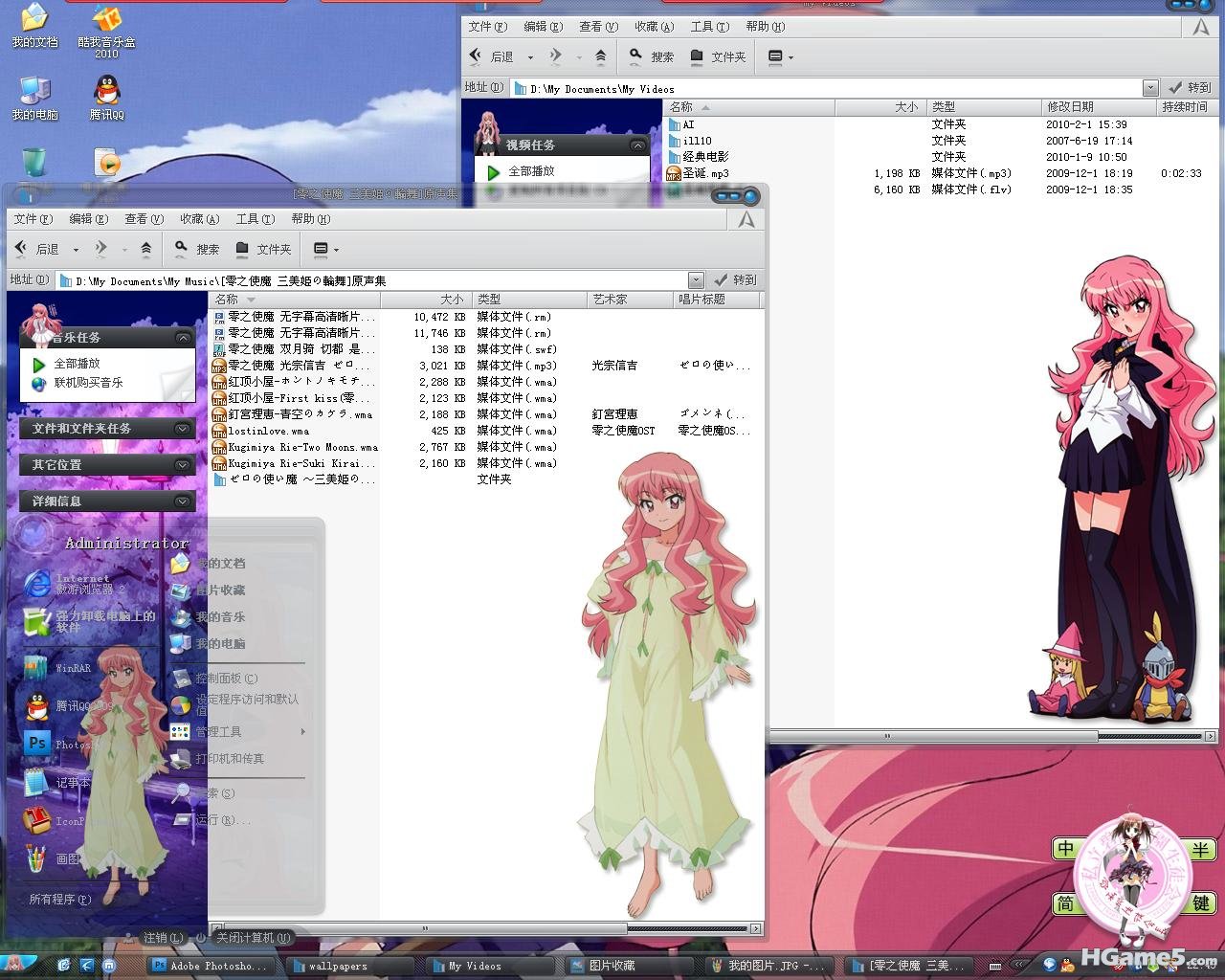Image resolution: width=1225 pixels, height=980 pixels.
Task: Expand the 其它位置 panel
Action: [x=183, y=465]
